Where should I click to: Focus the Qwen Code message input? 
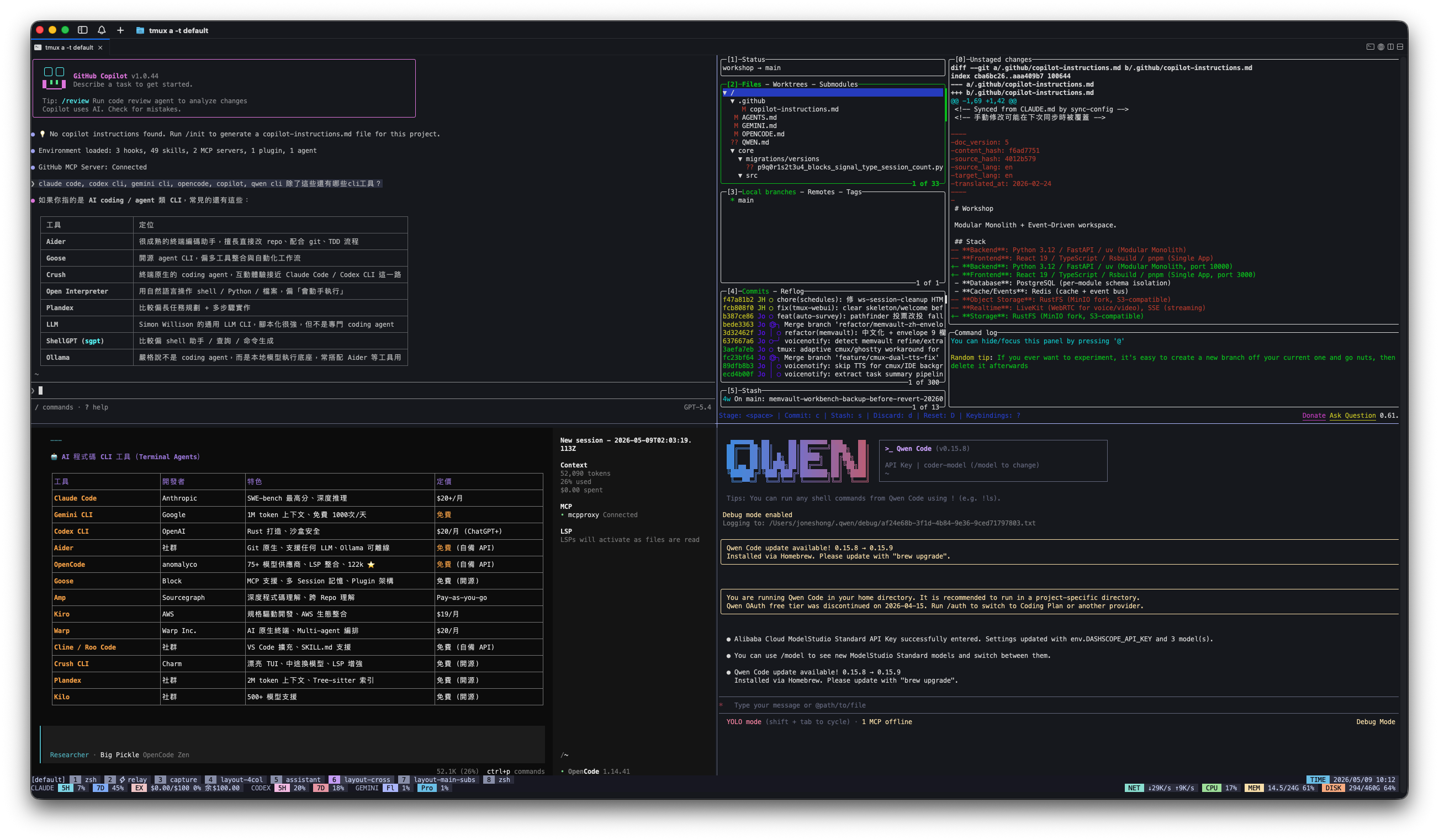(1059, 705)
